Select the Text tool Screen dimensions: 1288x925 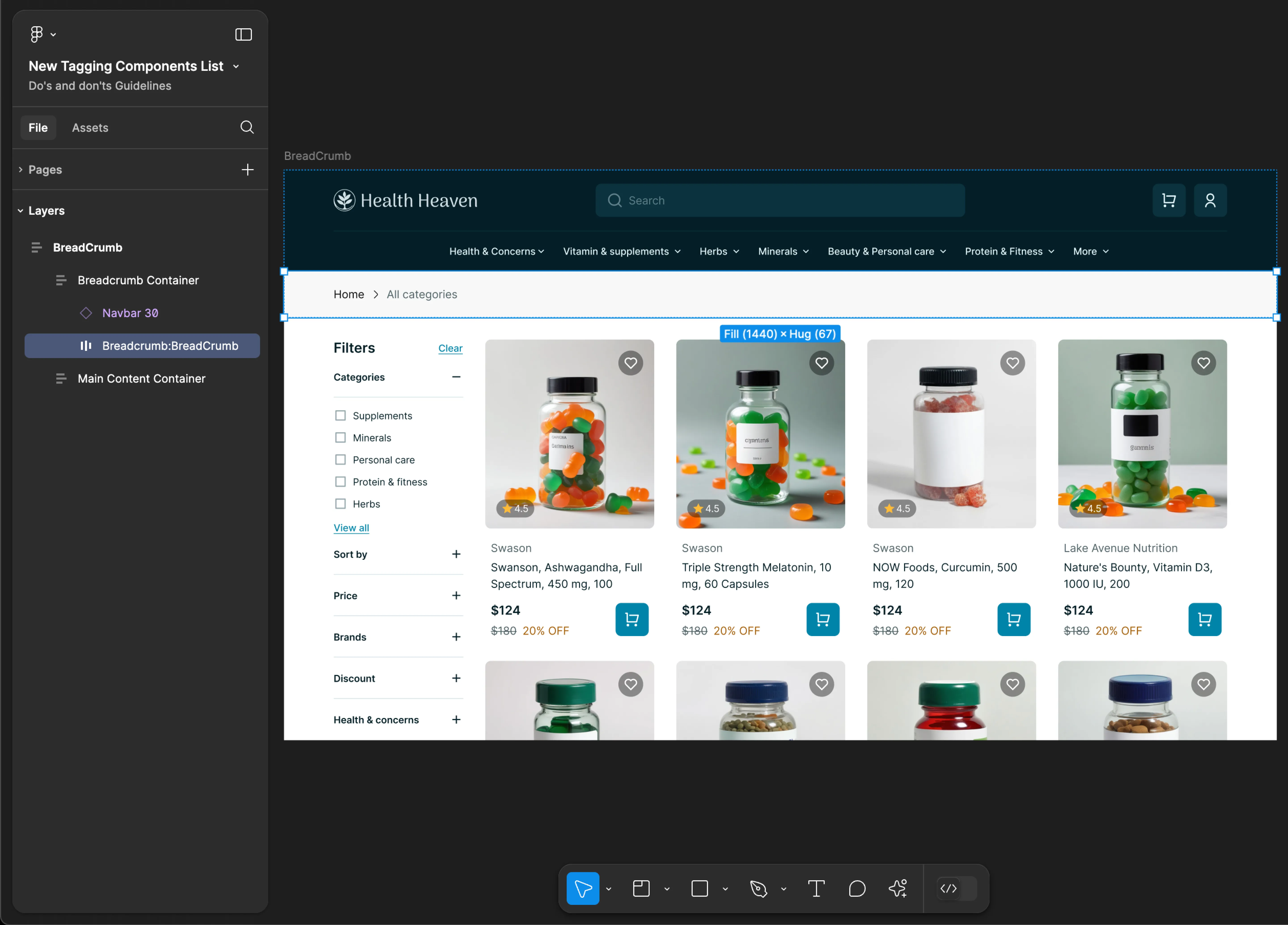tap(816, 889)
